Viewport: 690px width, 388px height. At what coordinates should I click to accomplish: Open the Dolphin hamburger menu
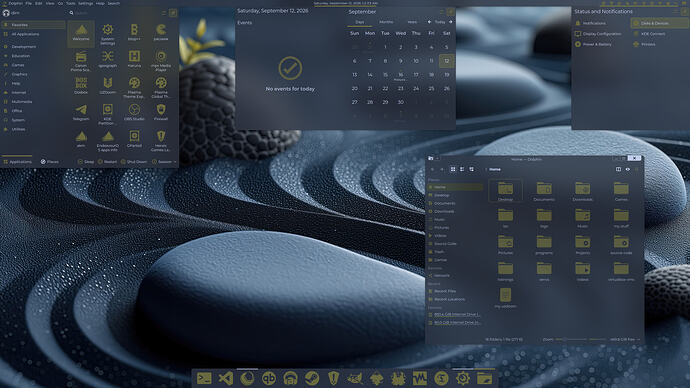pos(637,169)
